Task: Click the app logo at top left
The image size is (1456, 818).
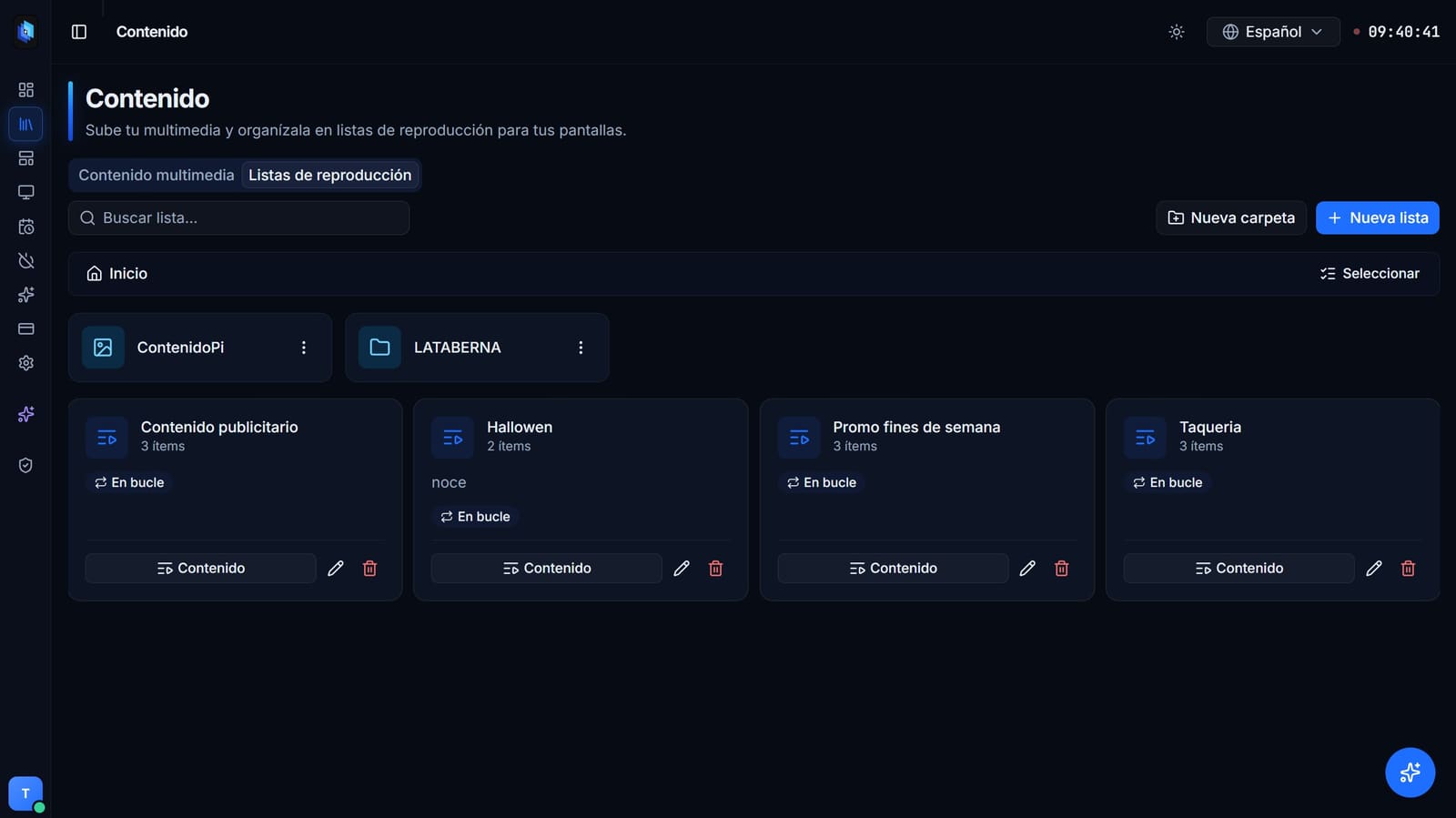Action: (25, 32)
